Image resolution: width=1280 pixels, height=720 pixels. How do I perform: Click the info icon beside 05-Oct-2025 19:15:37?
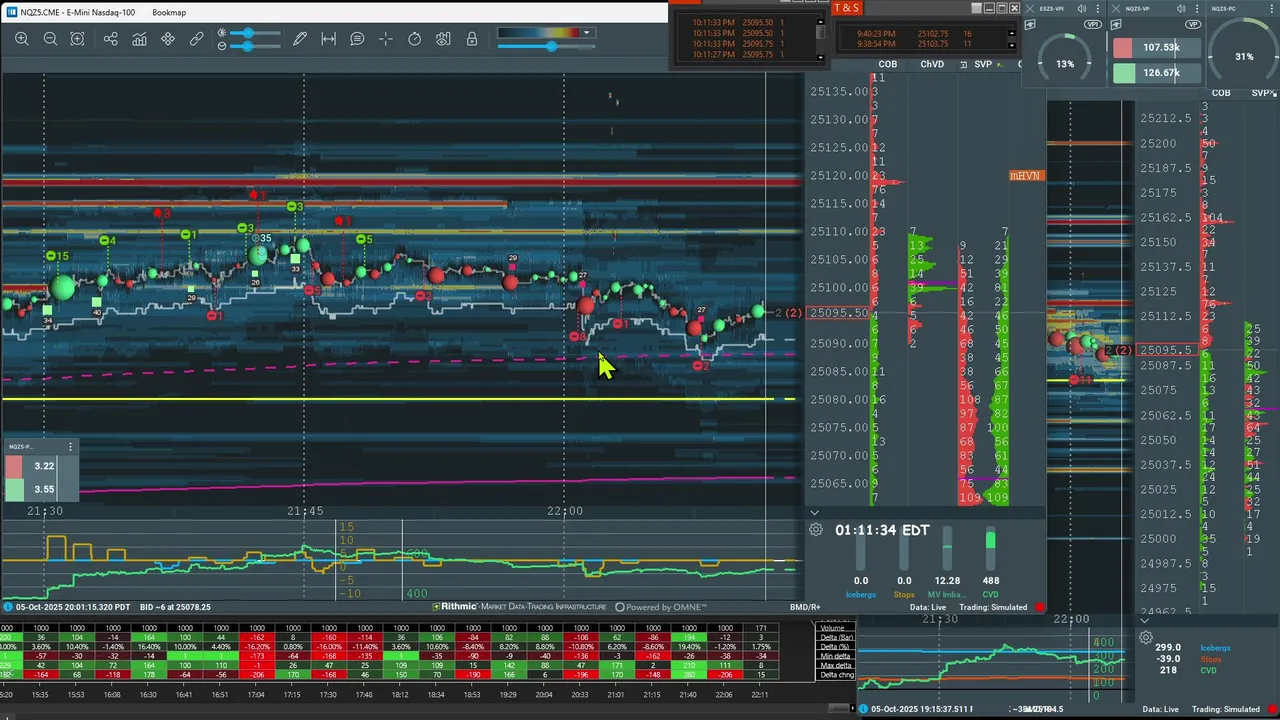864,709
